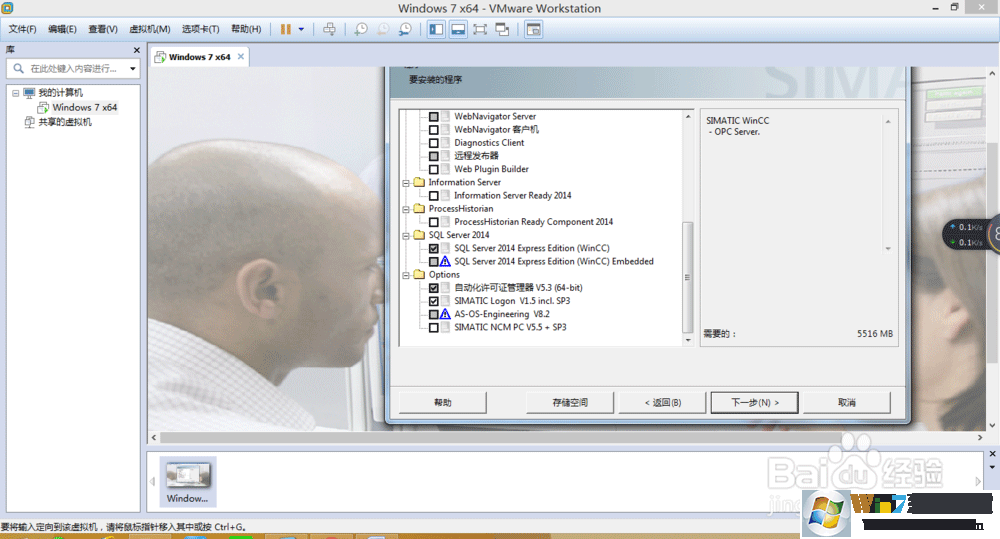
Task: Toggle the library sidebar view icon
Action: point(436,29)
